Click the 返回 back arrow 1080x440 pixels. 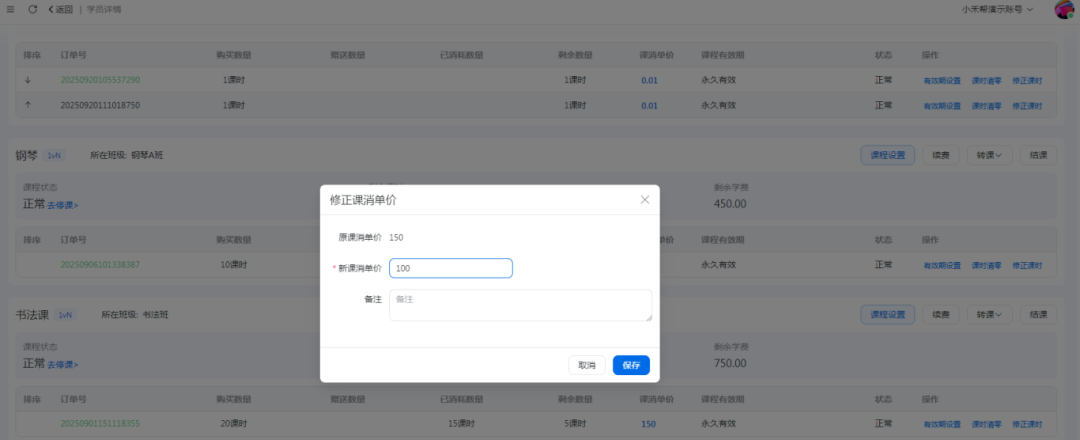(x=60, y=9)
